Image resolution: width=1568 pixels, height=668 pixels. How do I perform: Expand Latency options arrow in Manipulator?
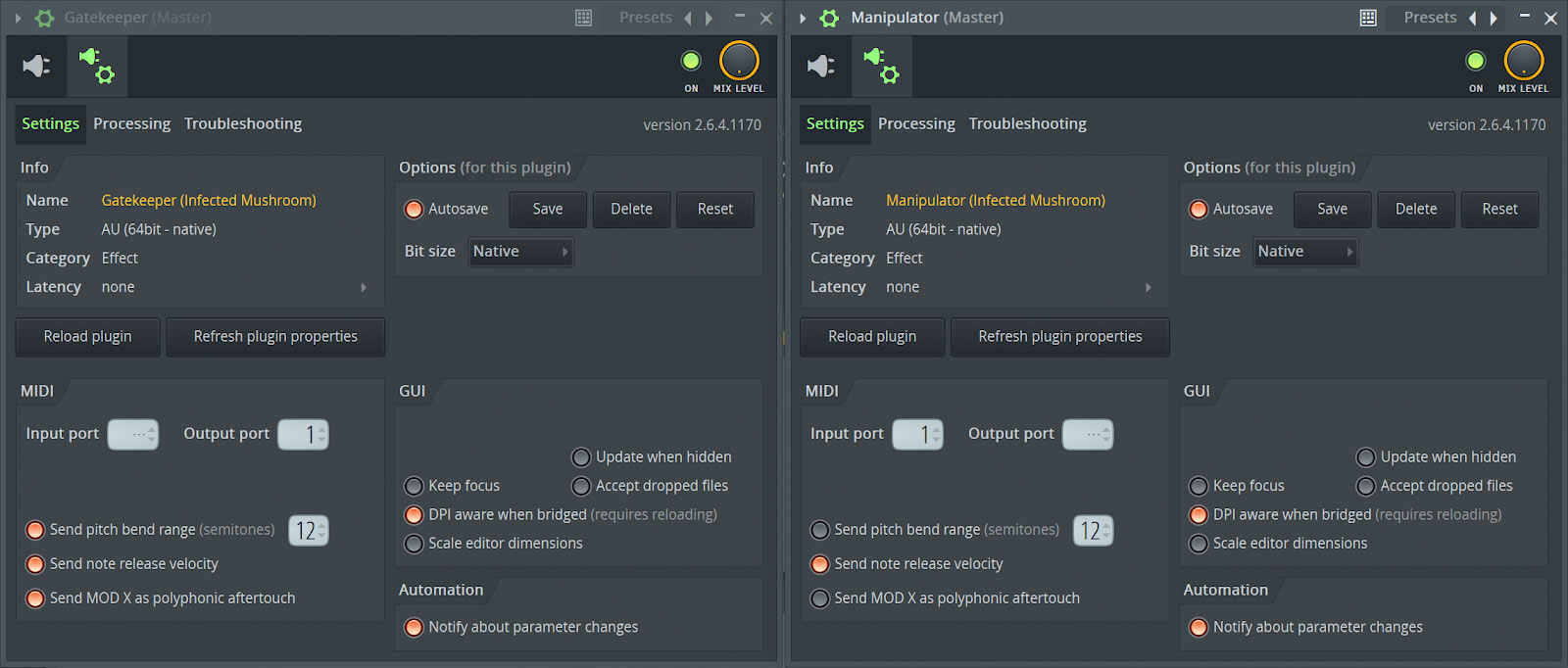click(x=1149, y=287)
